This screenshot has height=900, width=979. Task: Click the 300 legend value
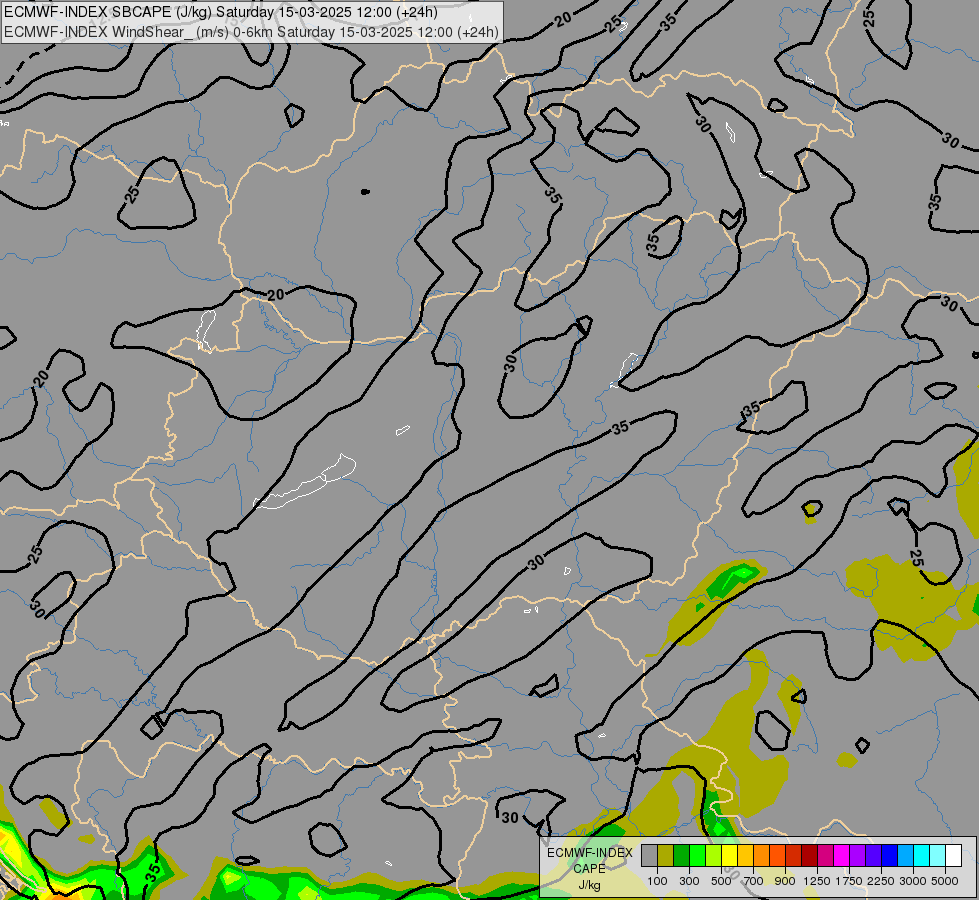click(x=689, y=881)
